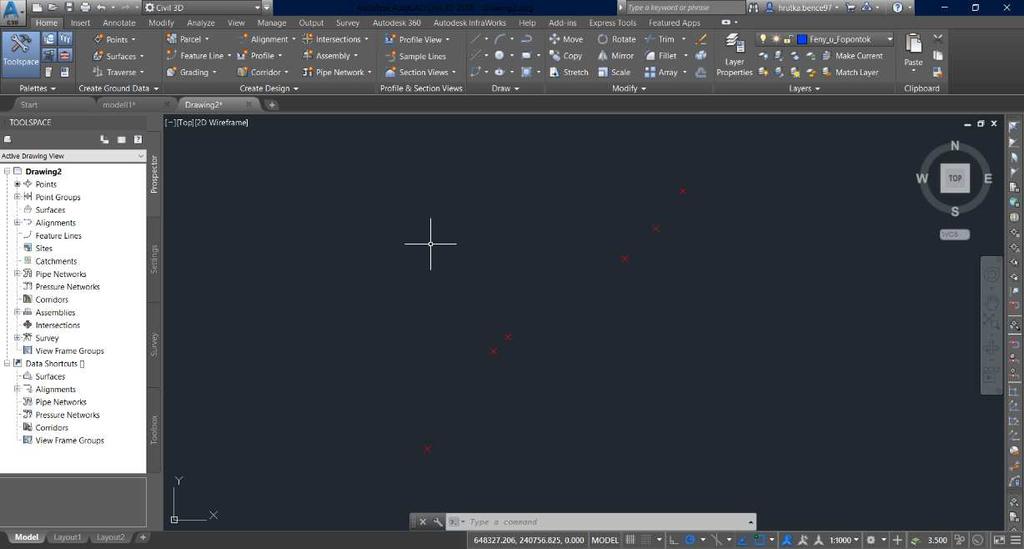Click the Trim tool
This screenshot has height=549, width=1024.
[x=660, y=39]
